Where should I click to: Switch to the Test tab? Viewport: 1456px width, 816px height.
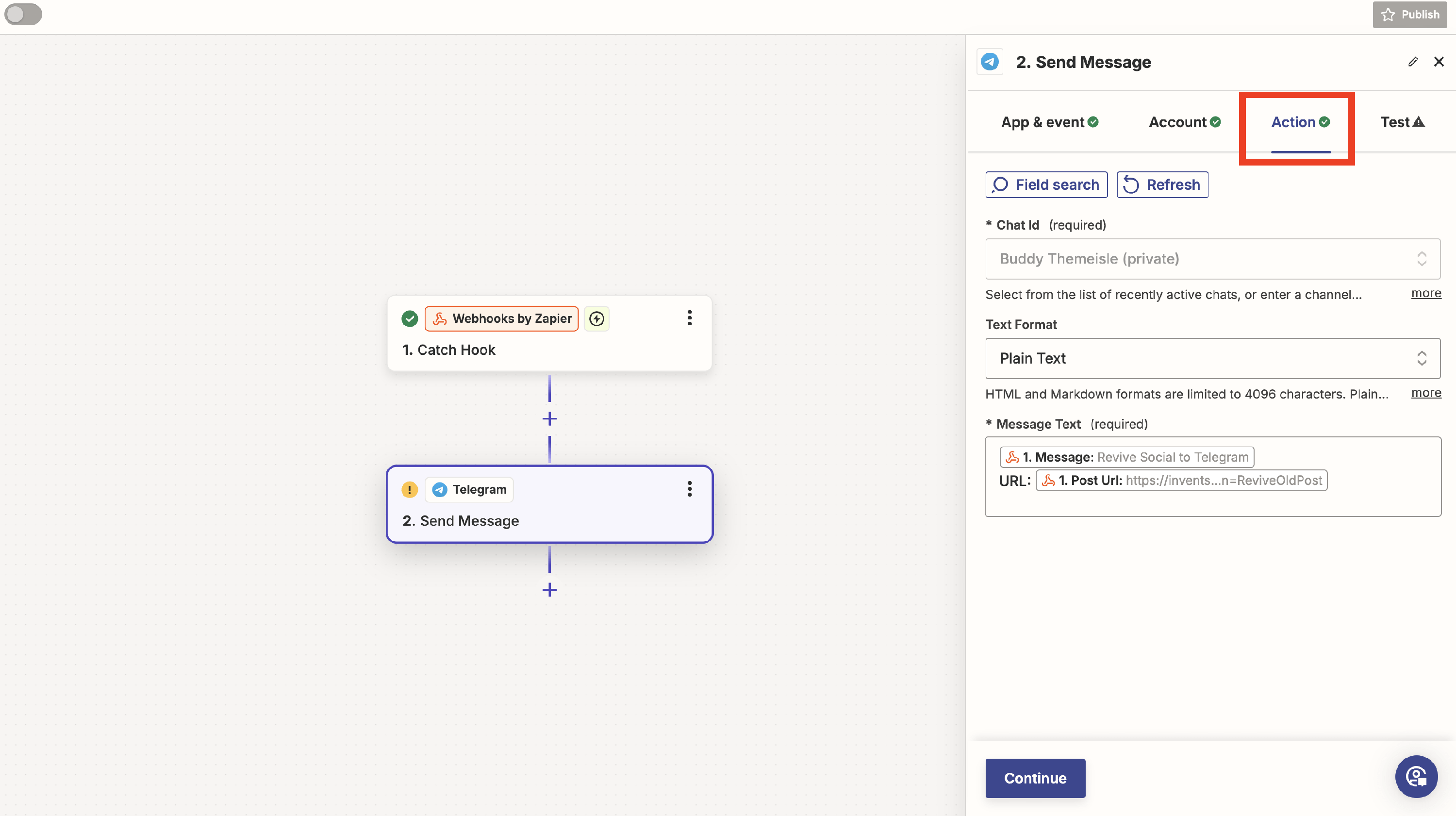pyautogui.click(x=1402, y=122)
